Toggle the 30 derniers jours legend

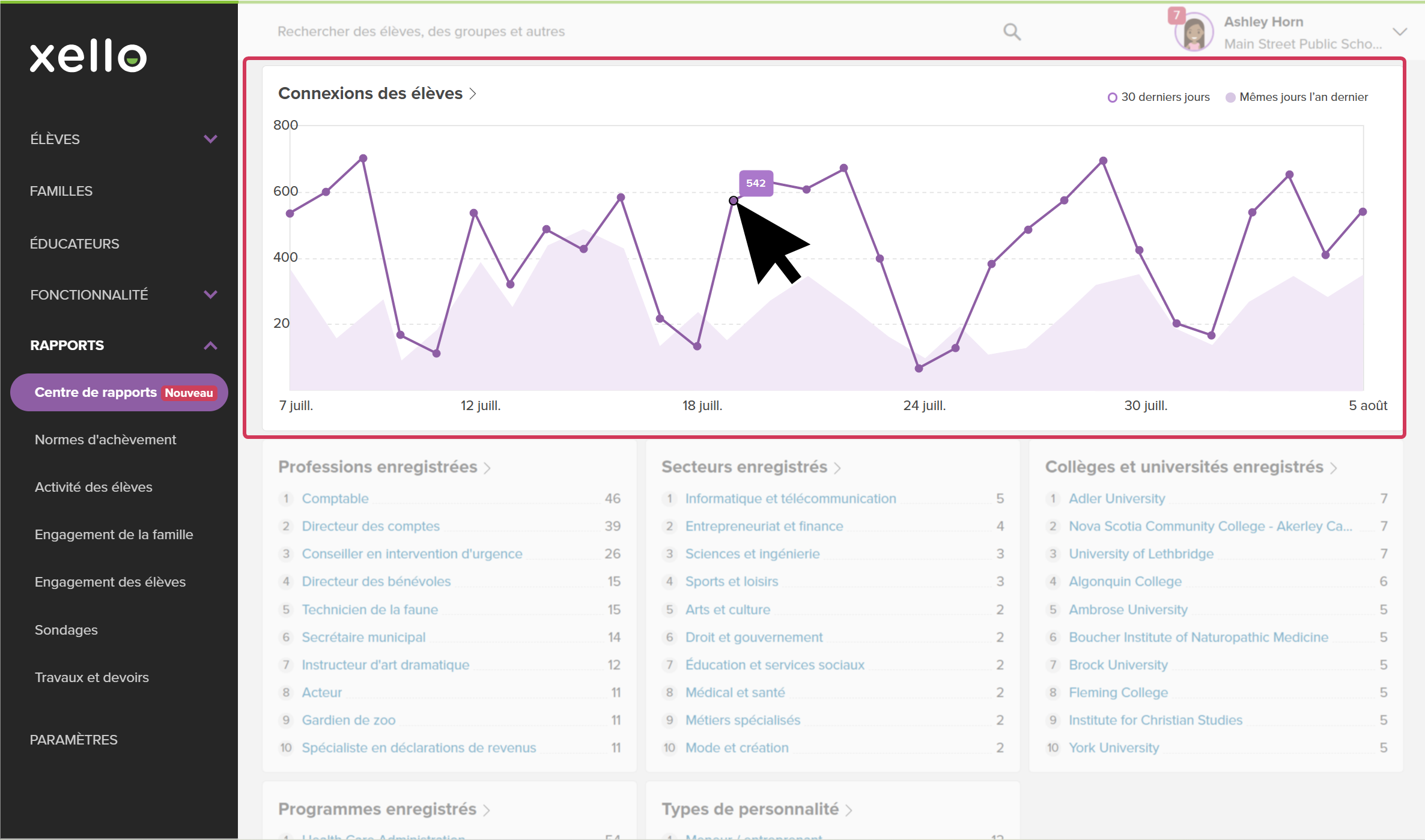1158,97
